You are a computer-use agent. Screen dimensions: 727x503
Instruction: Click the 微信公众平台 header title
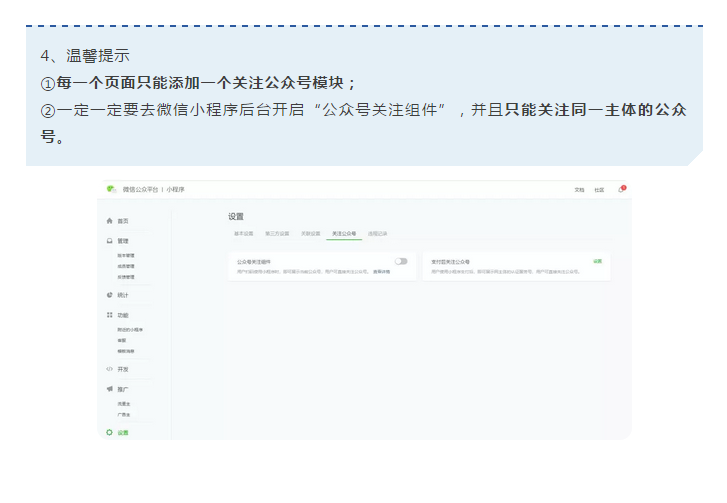[140, 190]
